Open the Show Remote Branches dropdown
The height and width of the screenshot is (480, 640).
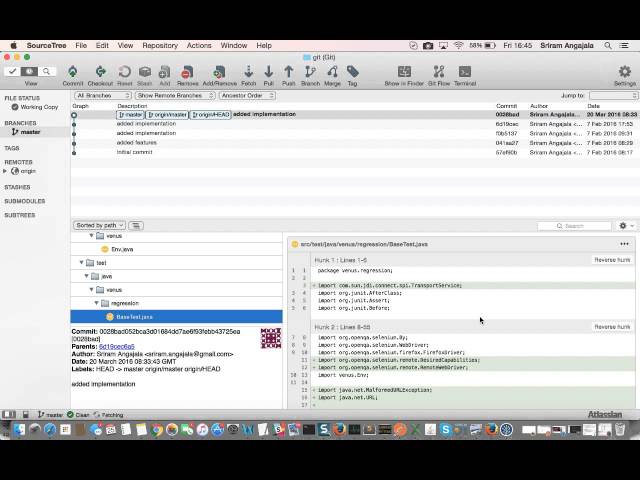point(175,96)
